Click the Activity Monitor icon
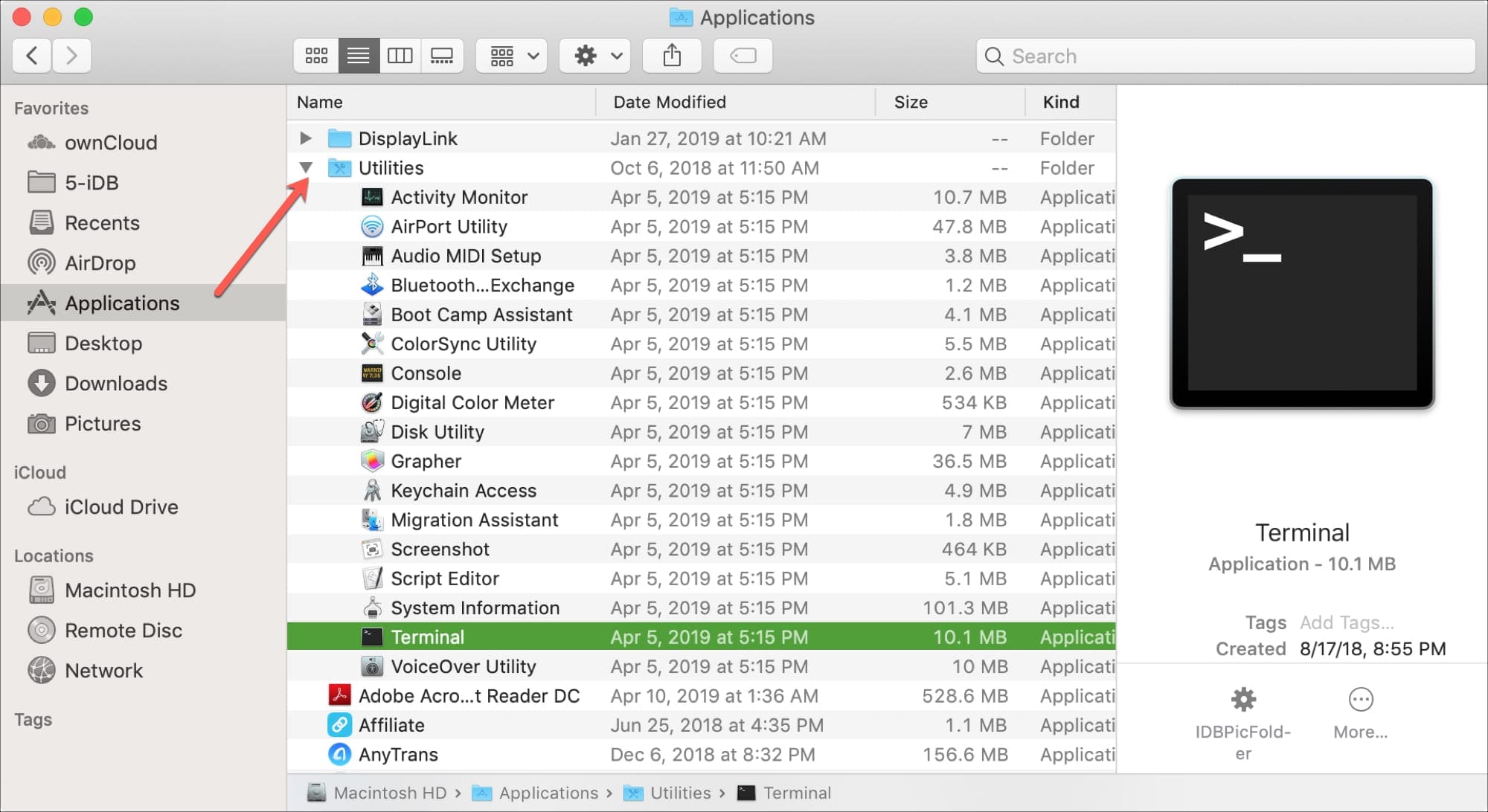Image resolution: width=1488 pixels, height=812 pixels. [370, 197]
